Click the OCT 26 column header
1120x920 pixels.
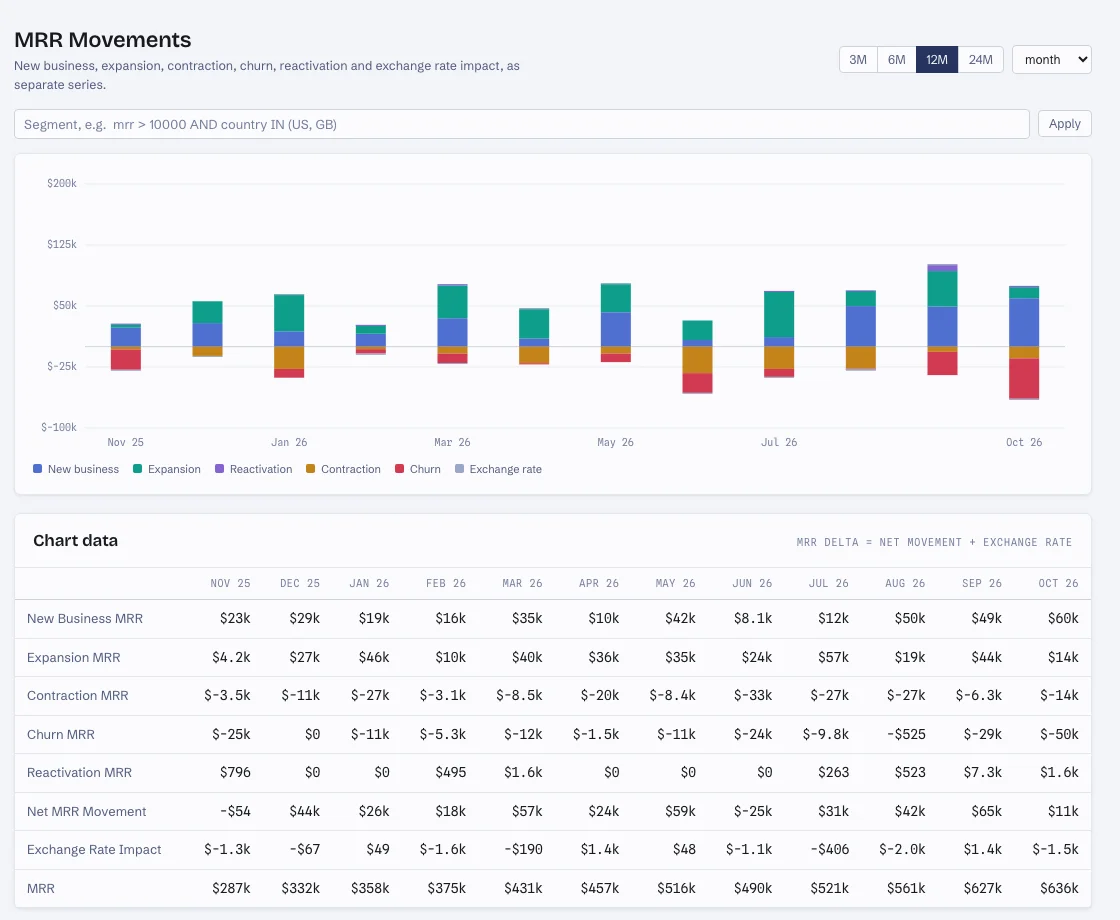point(1059,584)
